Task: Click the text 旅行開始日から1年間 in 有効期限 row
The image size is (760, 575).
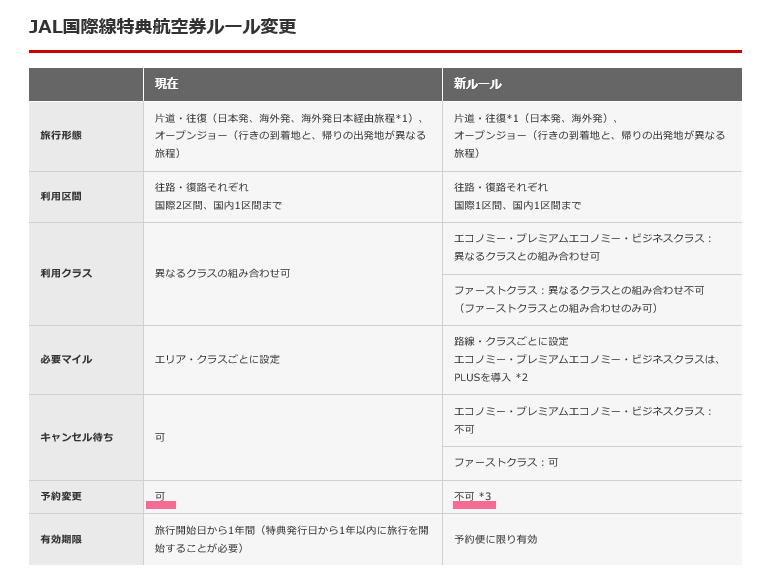Action: click(205, 530)
